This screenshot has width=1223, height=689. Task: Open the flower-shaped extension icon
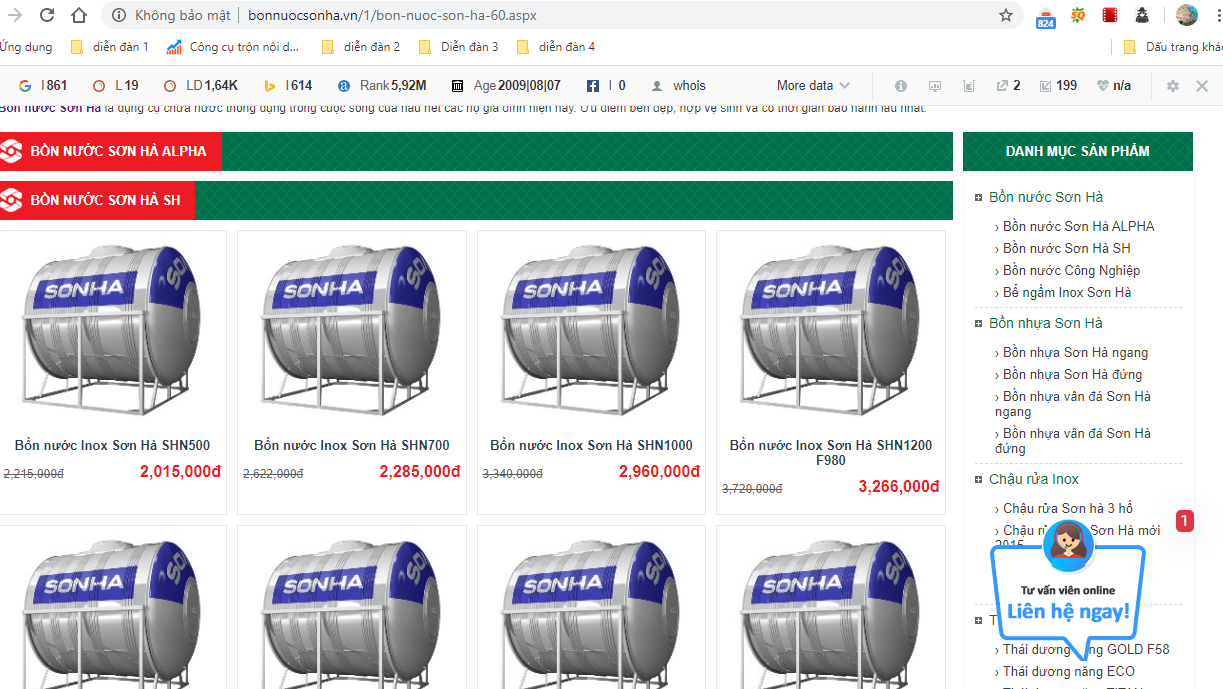(x=1078, y=15)
